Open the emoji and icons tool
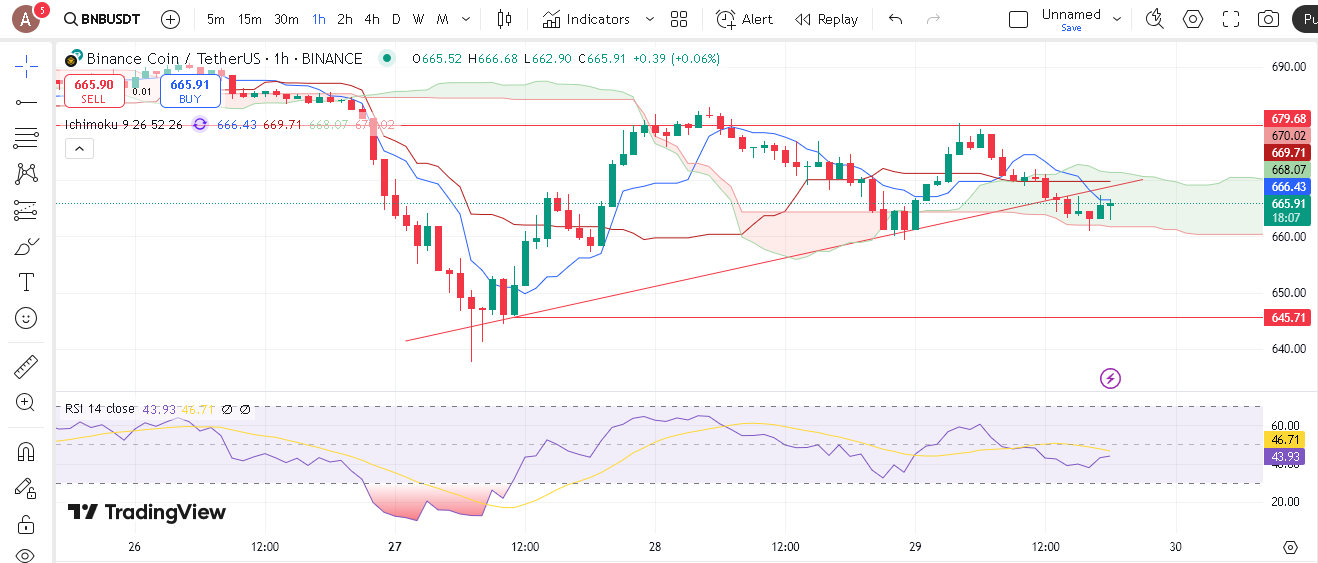The height and width of the screenshot is (563, 1318). coord(26,318)
